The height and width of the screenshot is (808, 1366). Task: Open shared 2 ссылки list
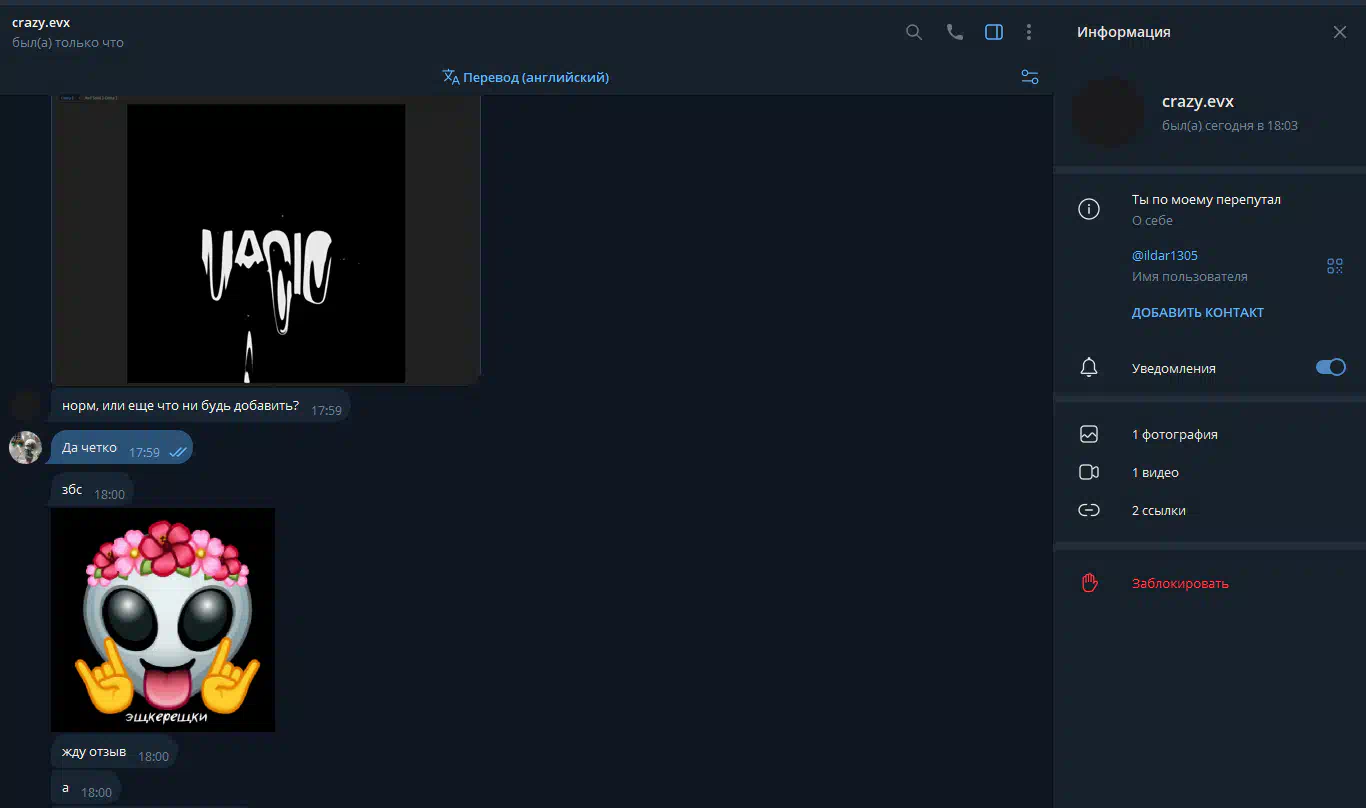pos(1158,511)
